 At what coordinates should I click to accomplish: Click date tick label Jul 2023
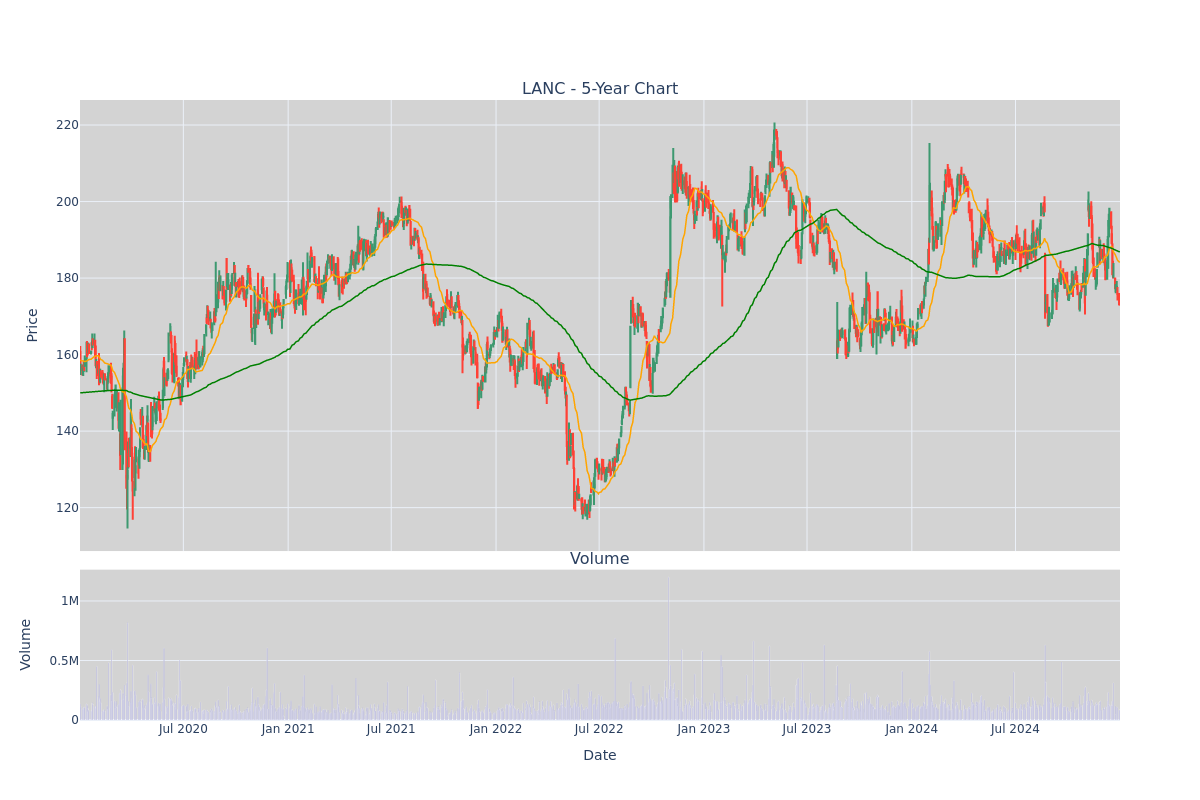point(807,729)
